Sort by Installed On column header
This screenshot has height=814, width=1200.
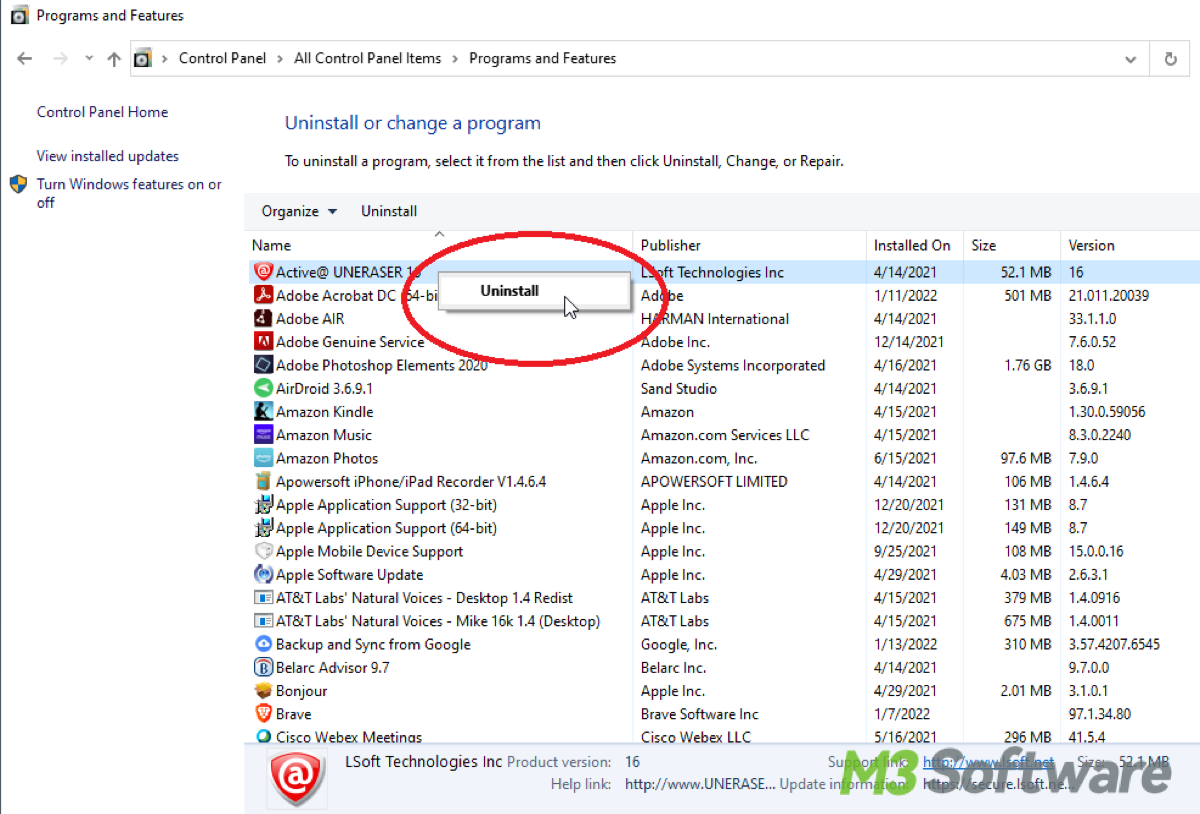(x=915, y=245)
